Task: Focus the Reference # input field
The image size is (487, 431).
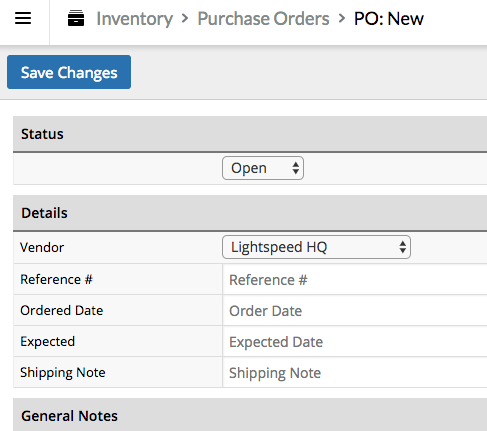Action: tap(355, 279)
